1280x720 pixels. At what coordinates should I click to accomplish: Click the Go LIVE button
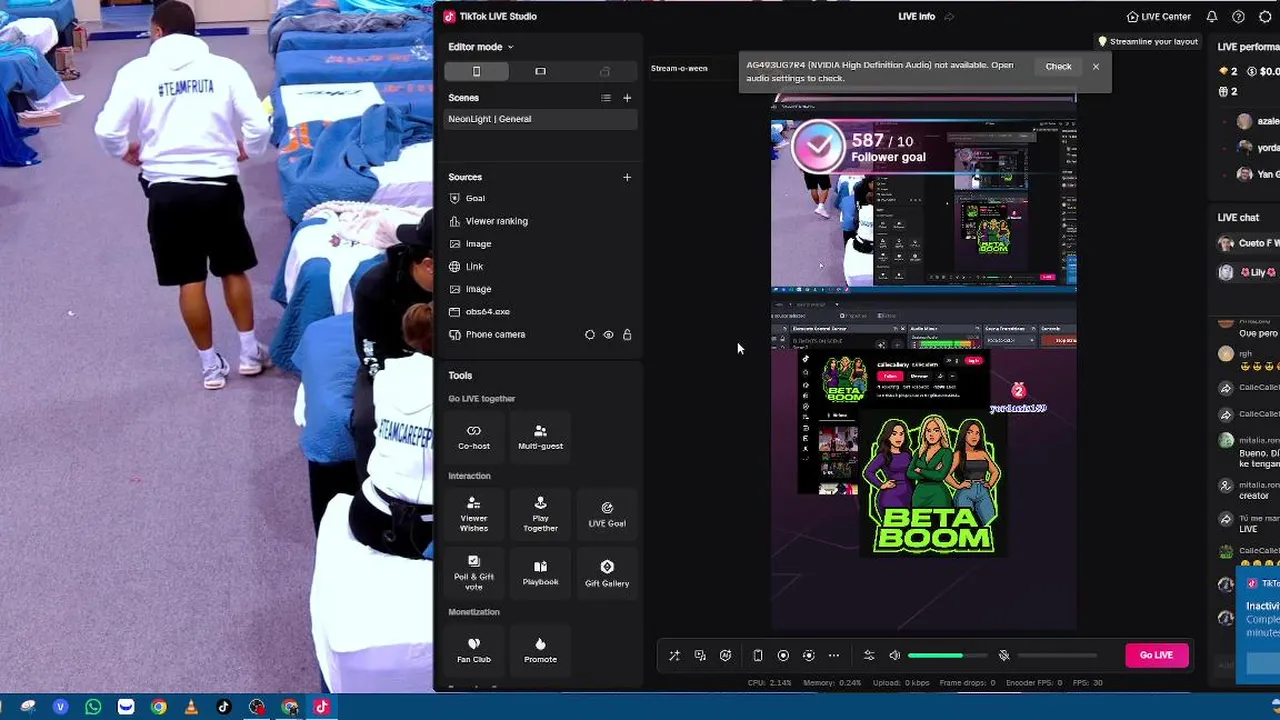coord(1156,655)
